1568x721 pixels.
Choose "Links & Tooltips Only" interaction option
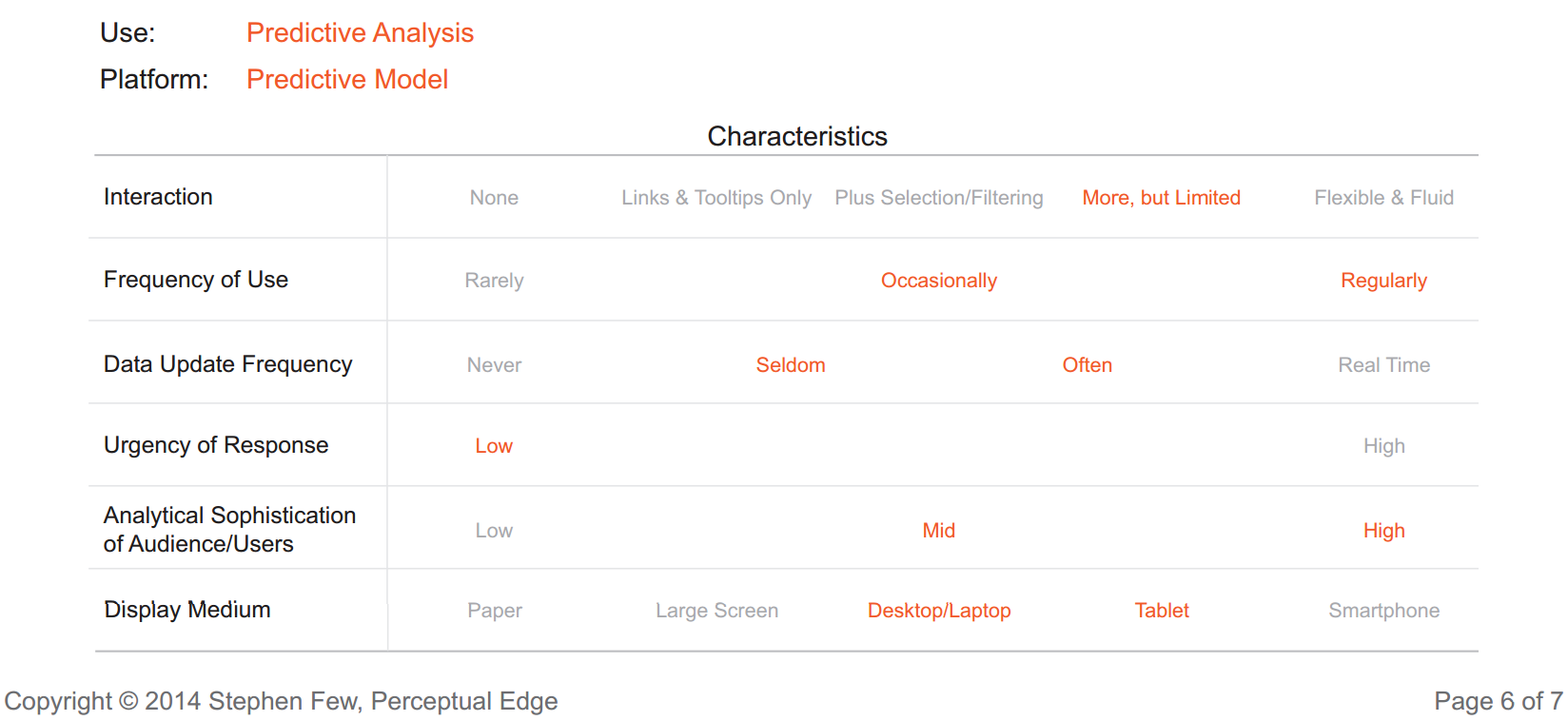click(716, 198)
